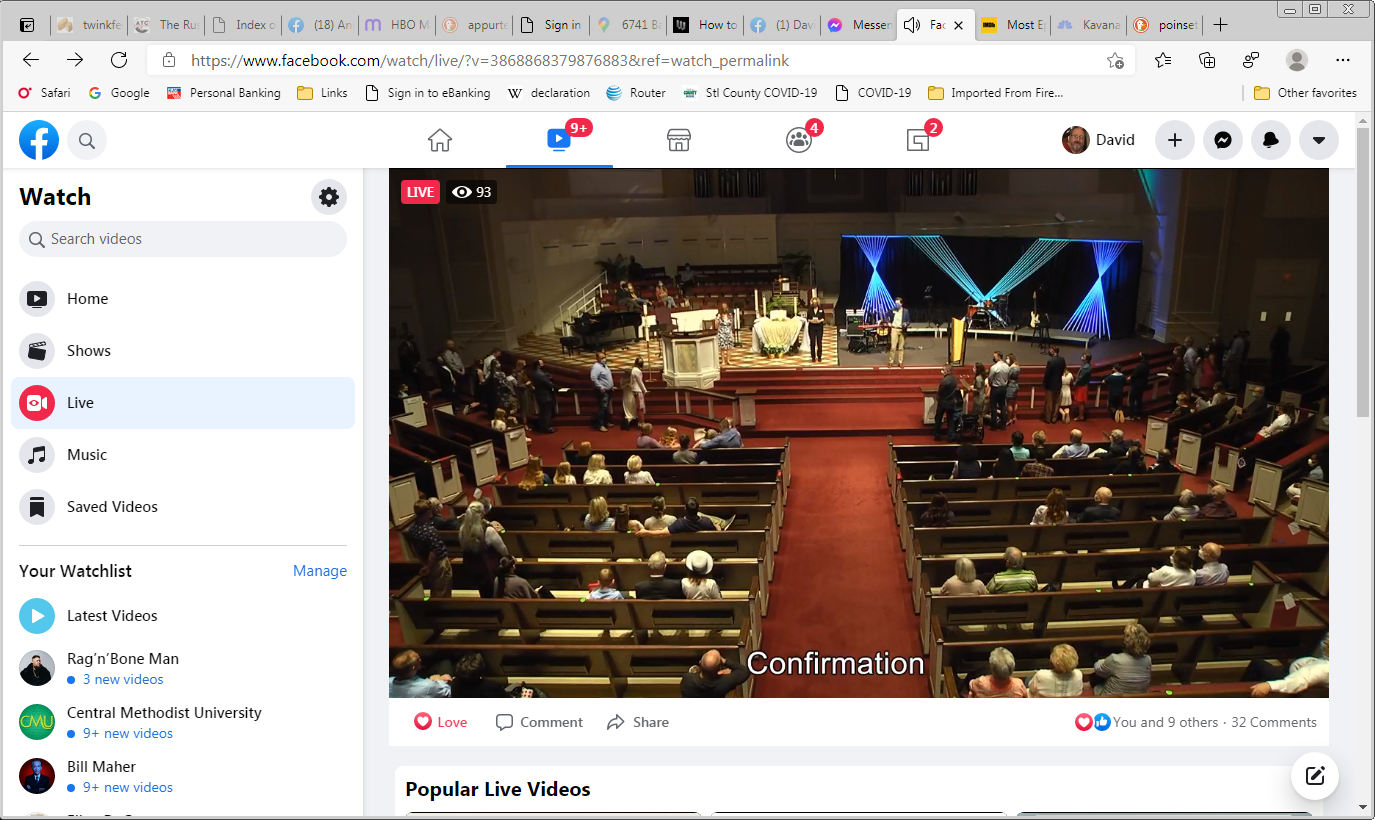Expand the account dropdown arrow

coord(1318,140)
